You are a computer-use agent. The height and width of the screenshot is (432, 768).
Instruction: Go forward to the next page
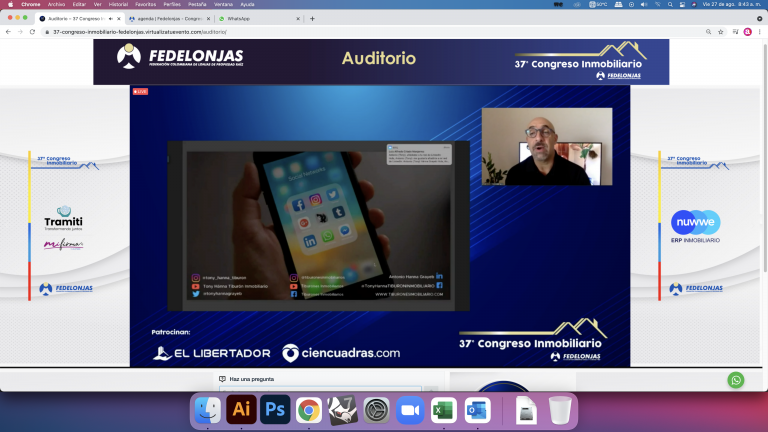(20, 32)
